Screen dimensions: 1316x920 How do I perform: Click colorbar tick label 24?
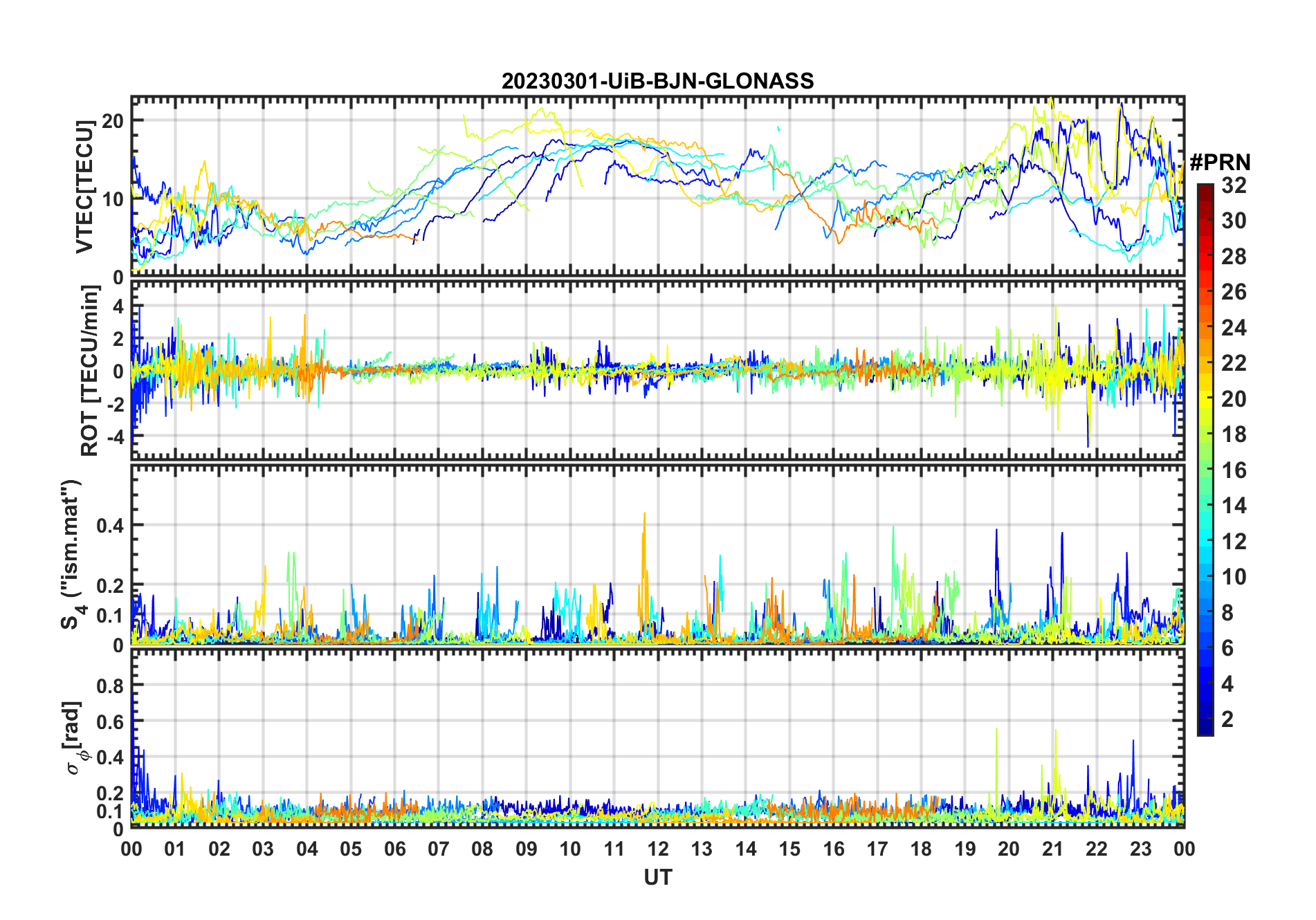click(x=1234, y=328)
